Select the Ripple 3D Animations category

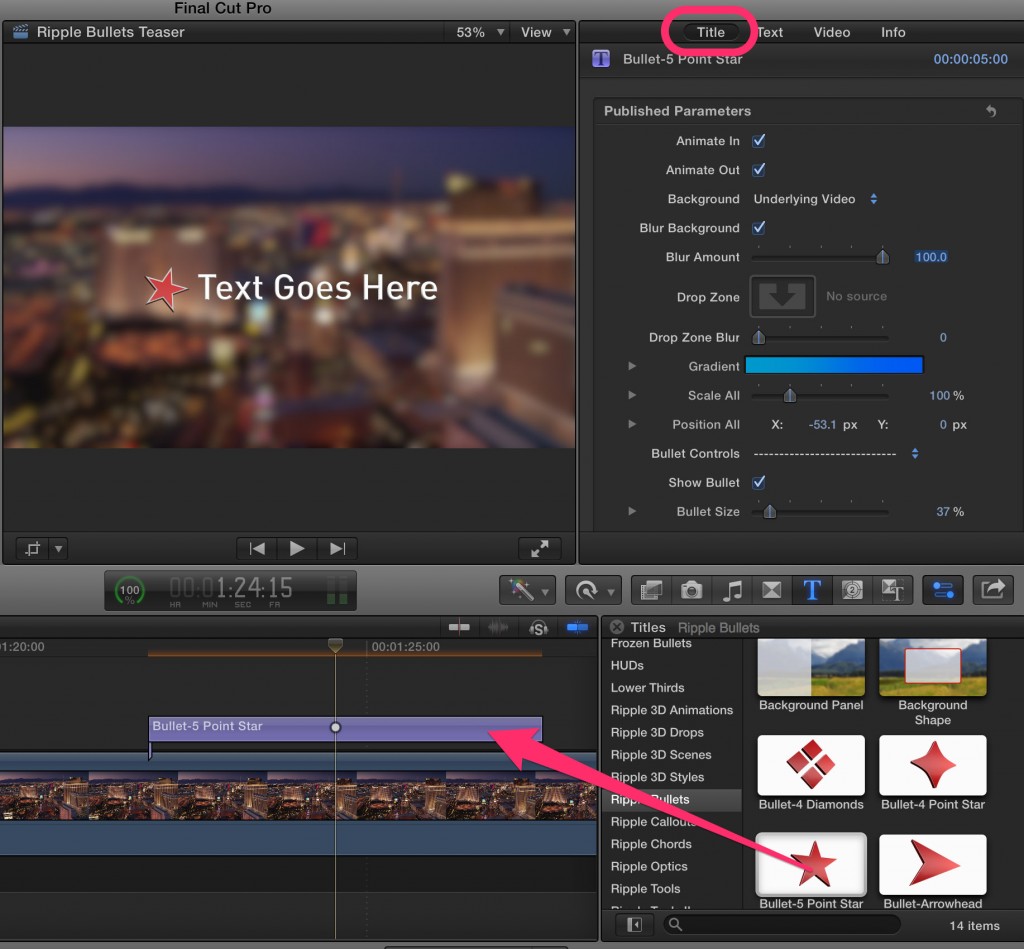point(671,710)
